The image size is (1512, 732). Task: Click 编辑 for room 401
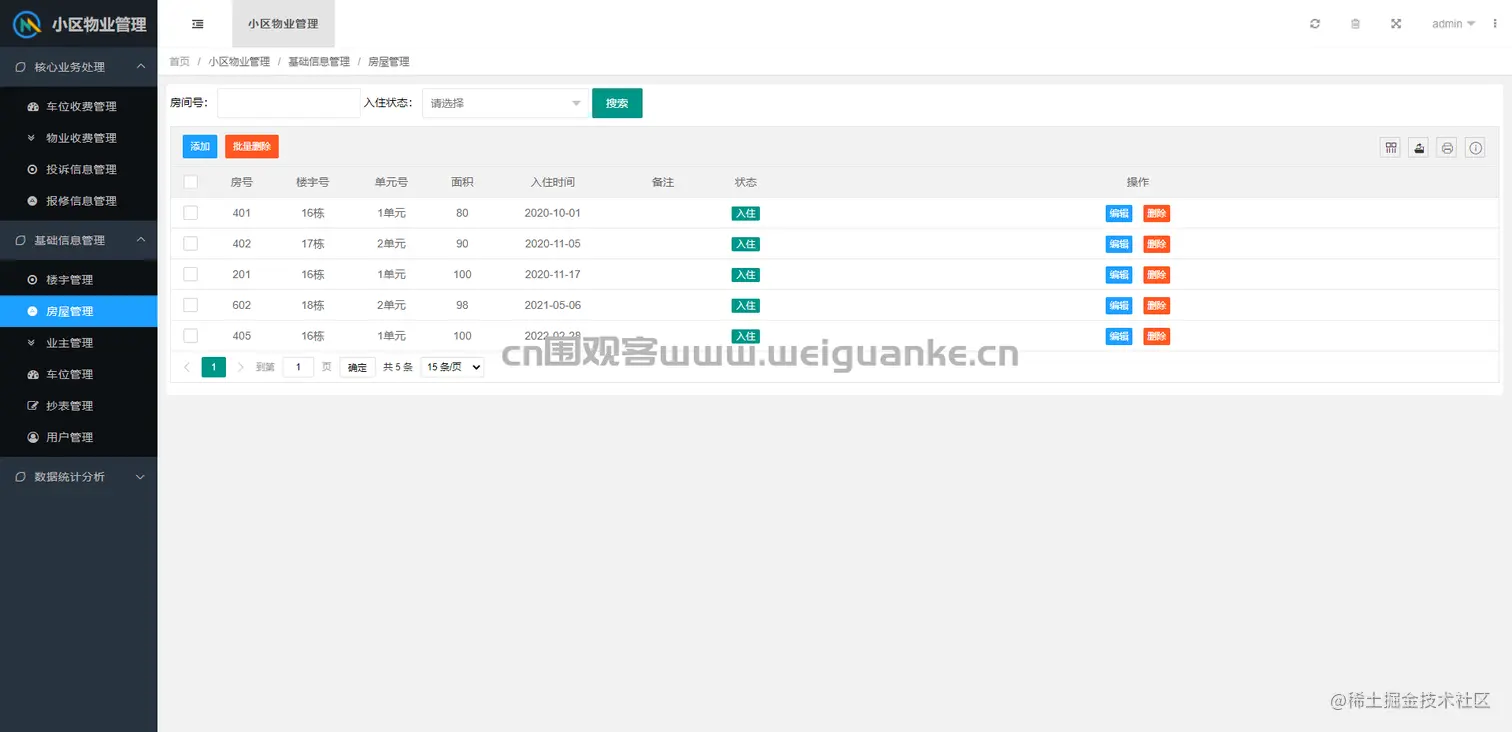(x=1119, y=213)
